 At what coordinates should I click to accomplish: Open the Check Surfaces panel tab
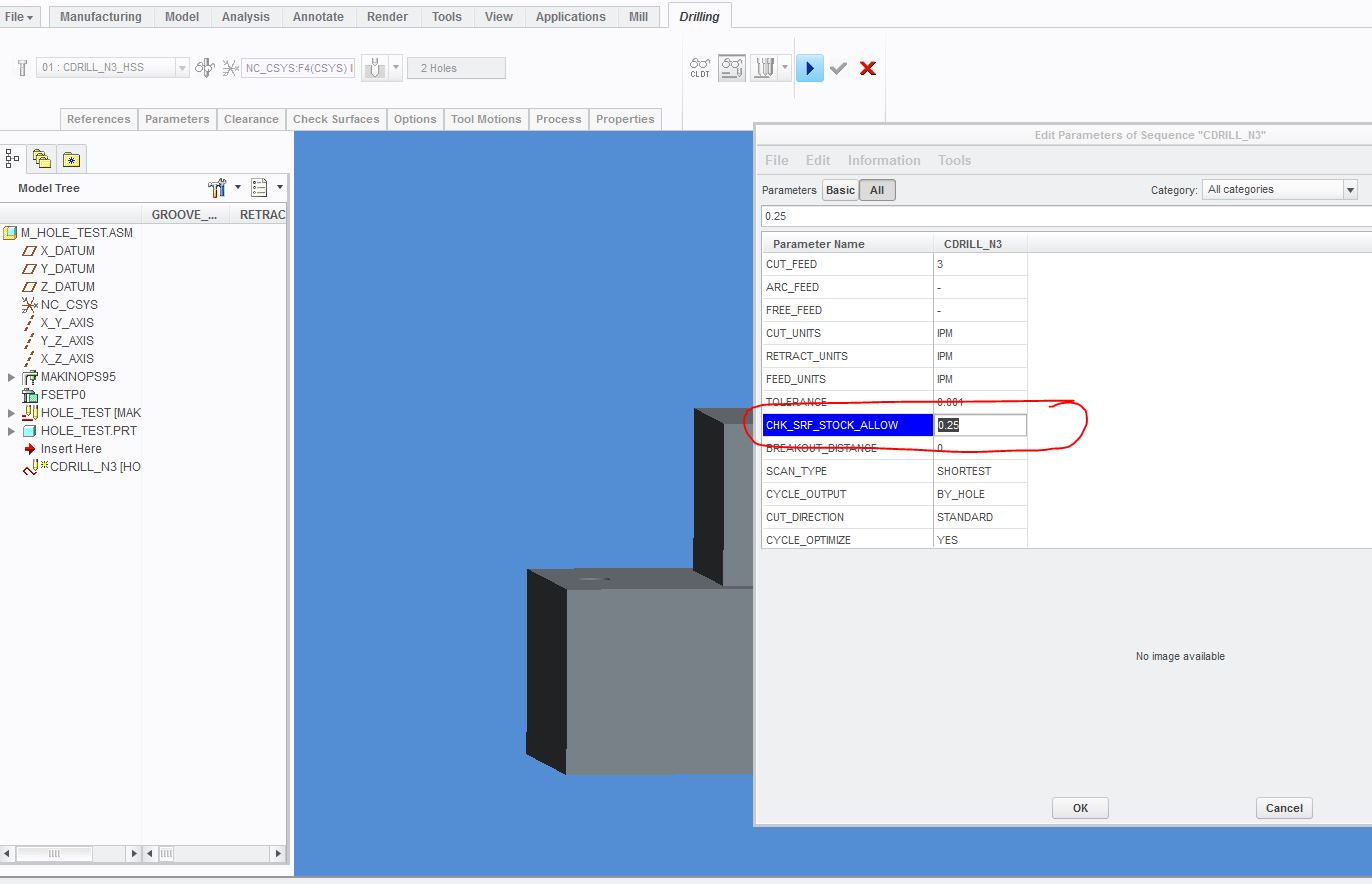coord(336,119)
